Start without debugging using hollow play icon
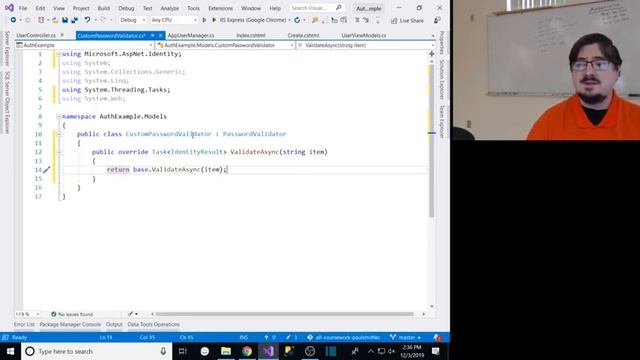Image resolution: width=640 pixels, height=360 pixels. coord(204,20)
